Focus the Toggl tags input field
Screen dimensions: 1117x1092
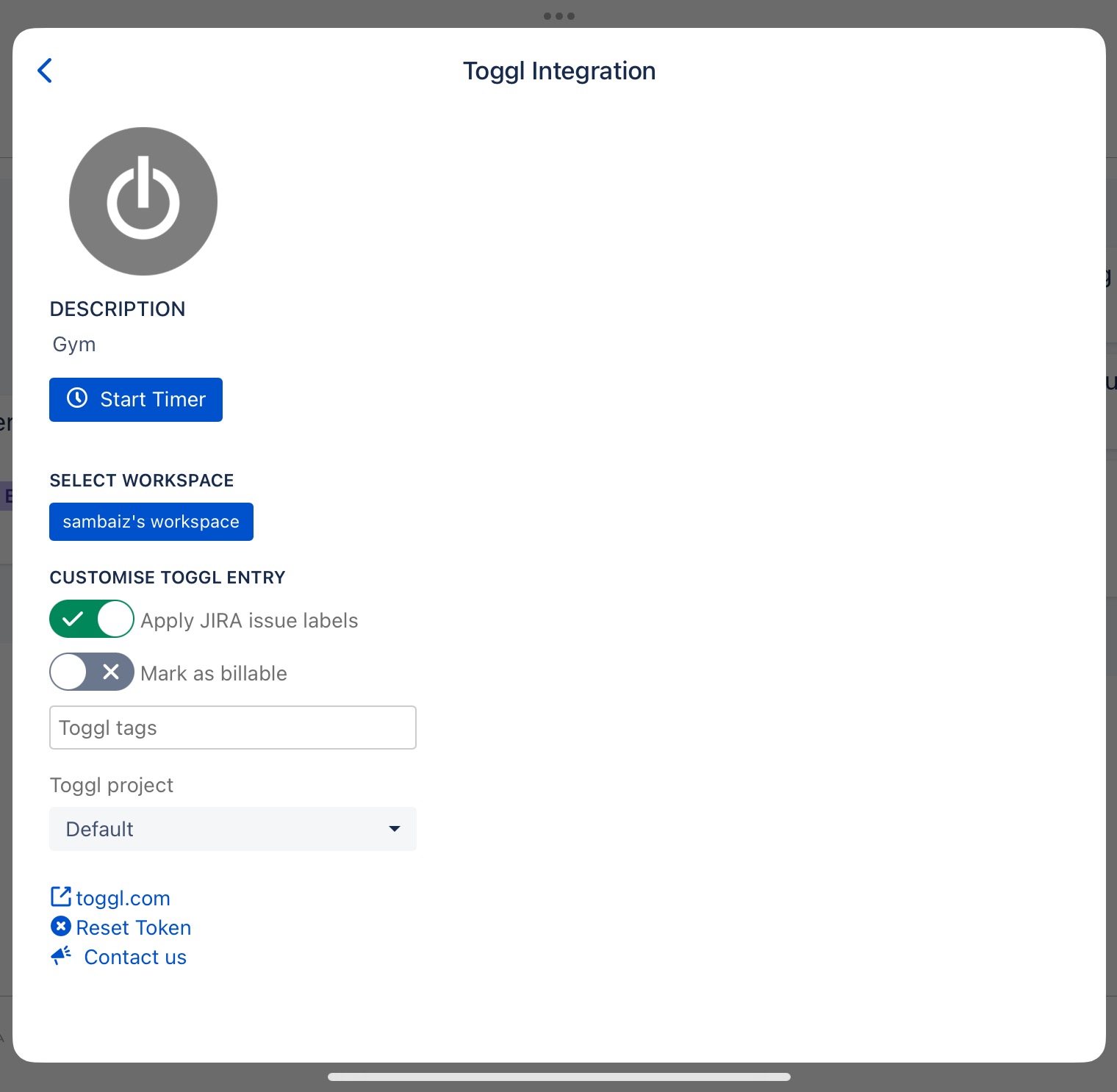(233, 728)
